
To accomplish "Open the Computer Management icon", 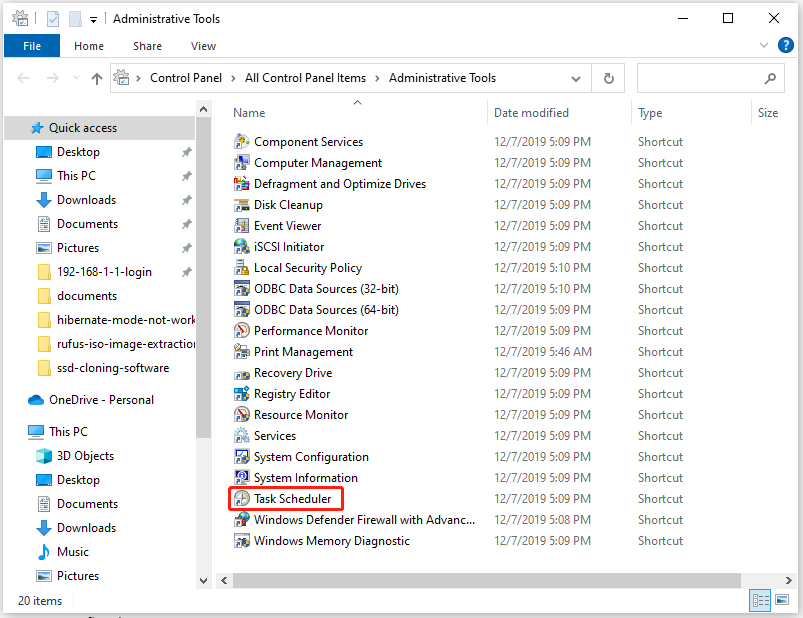I will (241, 163).
